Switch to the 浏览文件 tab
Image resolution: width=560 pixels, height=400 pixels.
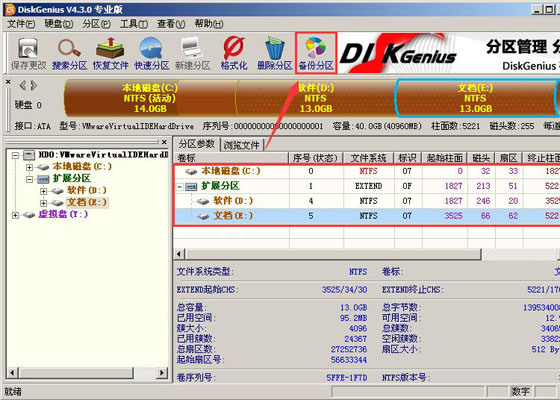coord(241,145)
